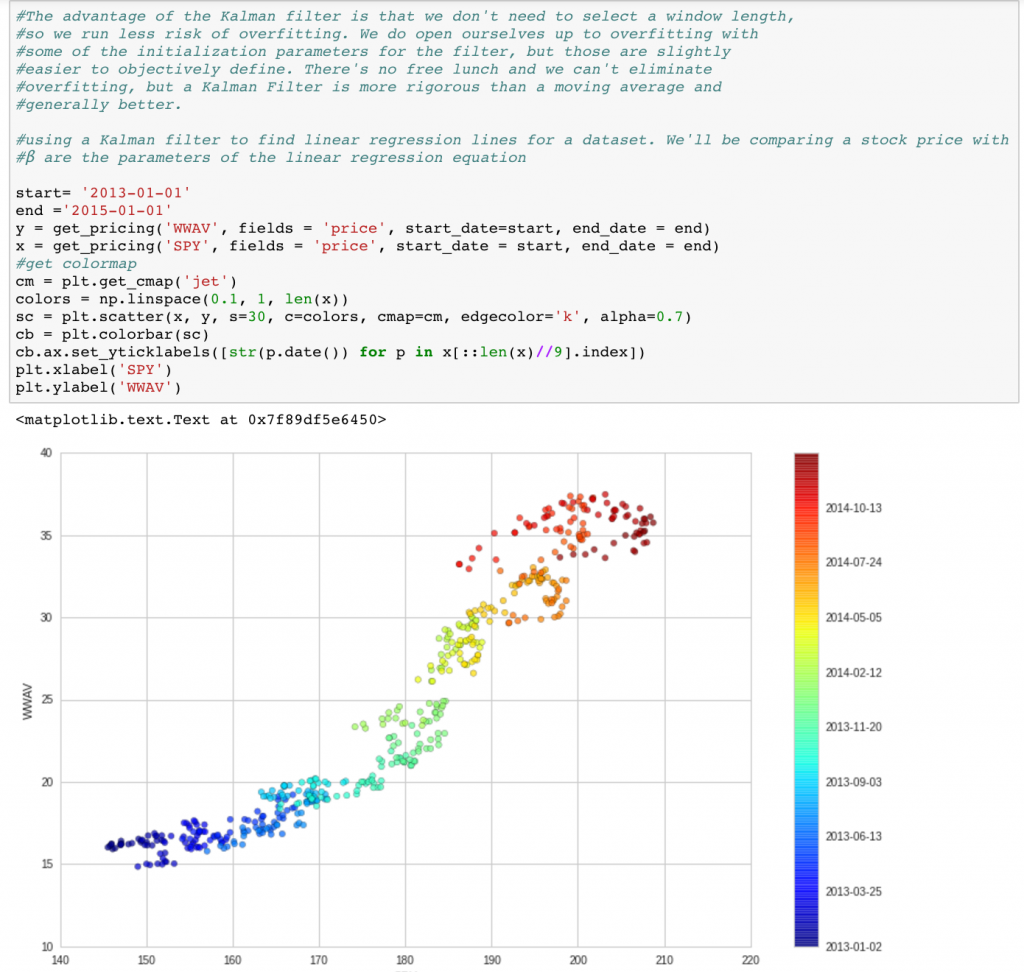The height and width of the screenshot is (972, 1024).
Task: Click the colorbar label 2014-02-12
Action: point(854,672)
